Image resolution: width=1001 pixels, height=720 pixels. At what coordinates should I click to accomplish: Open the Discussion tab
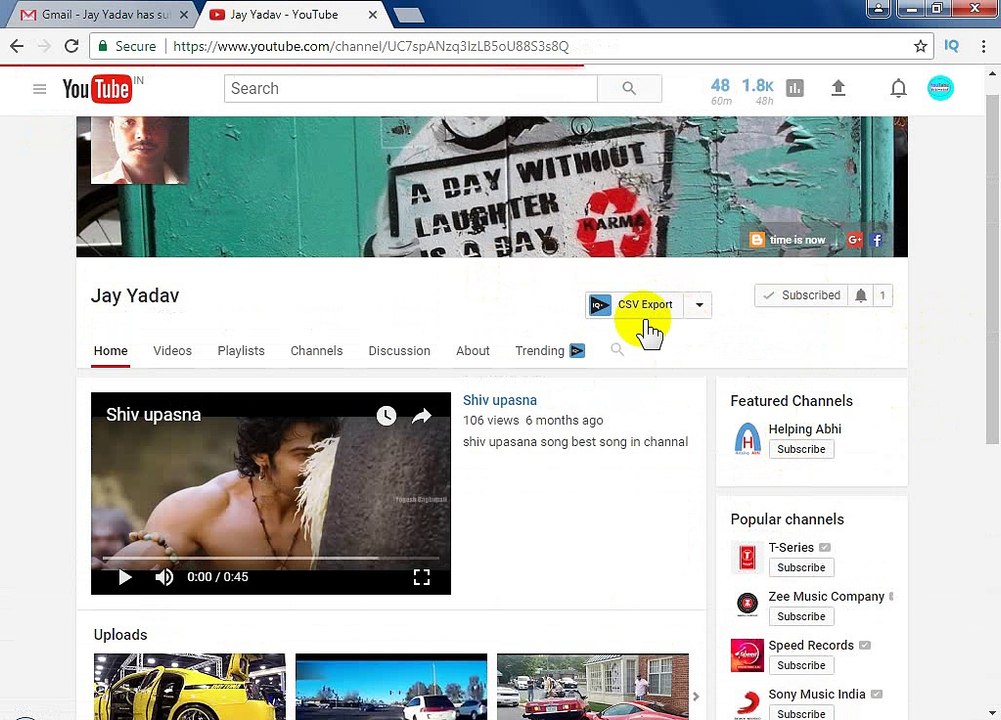[399, 351]
